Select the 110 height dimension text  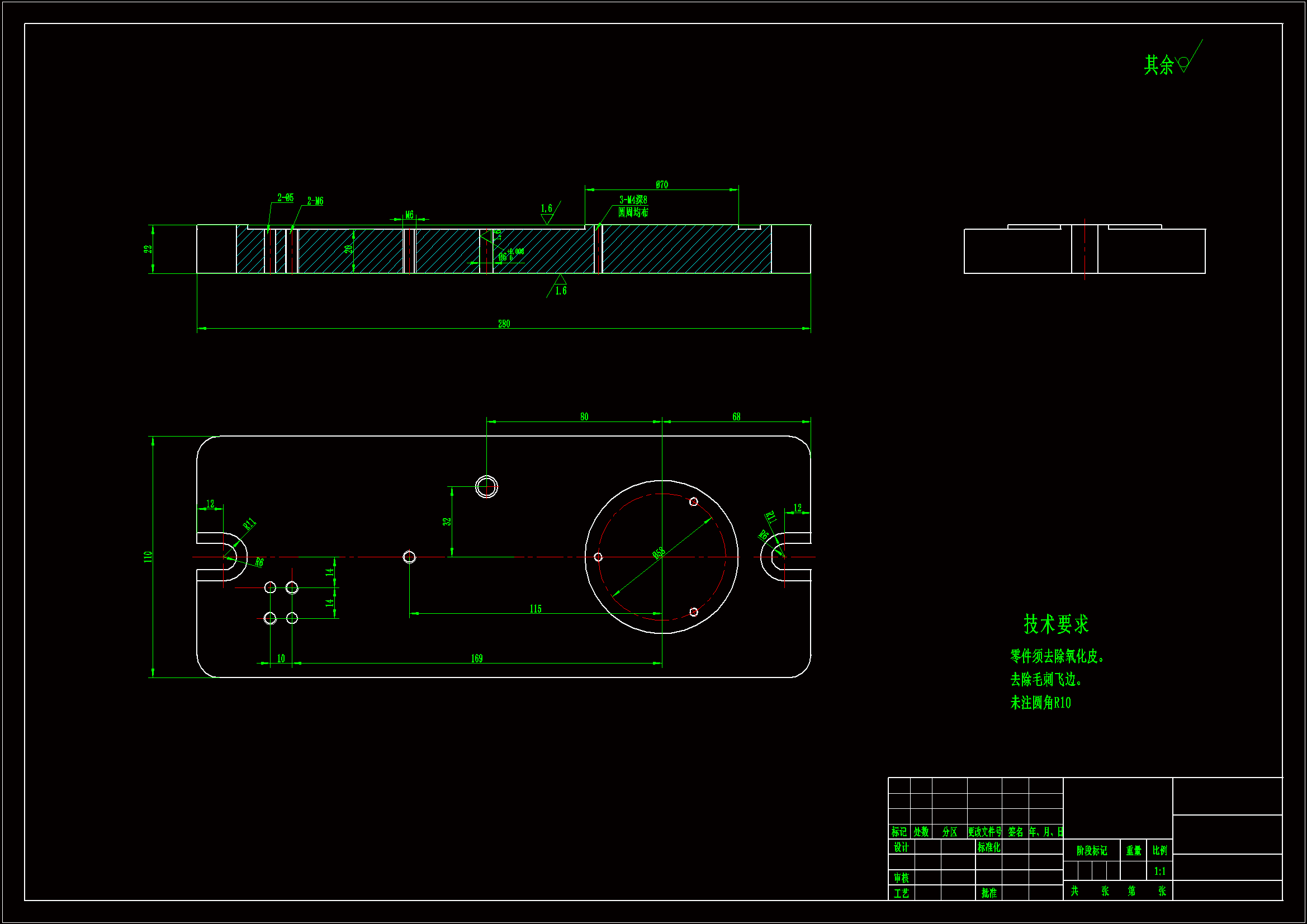(x=148, y=557)
